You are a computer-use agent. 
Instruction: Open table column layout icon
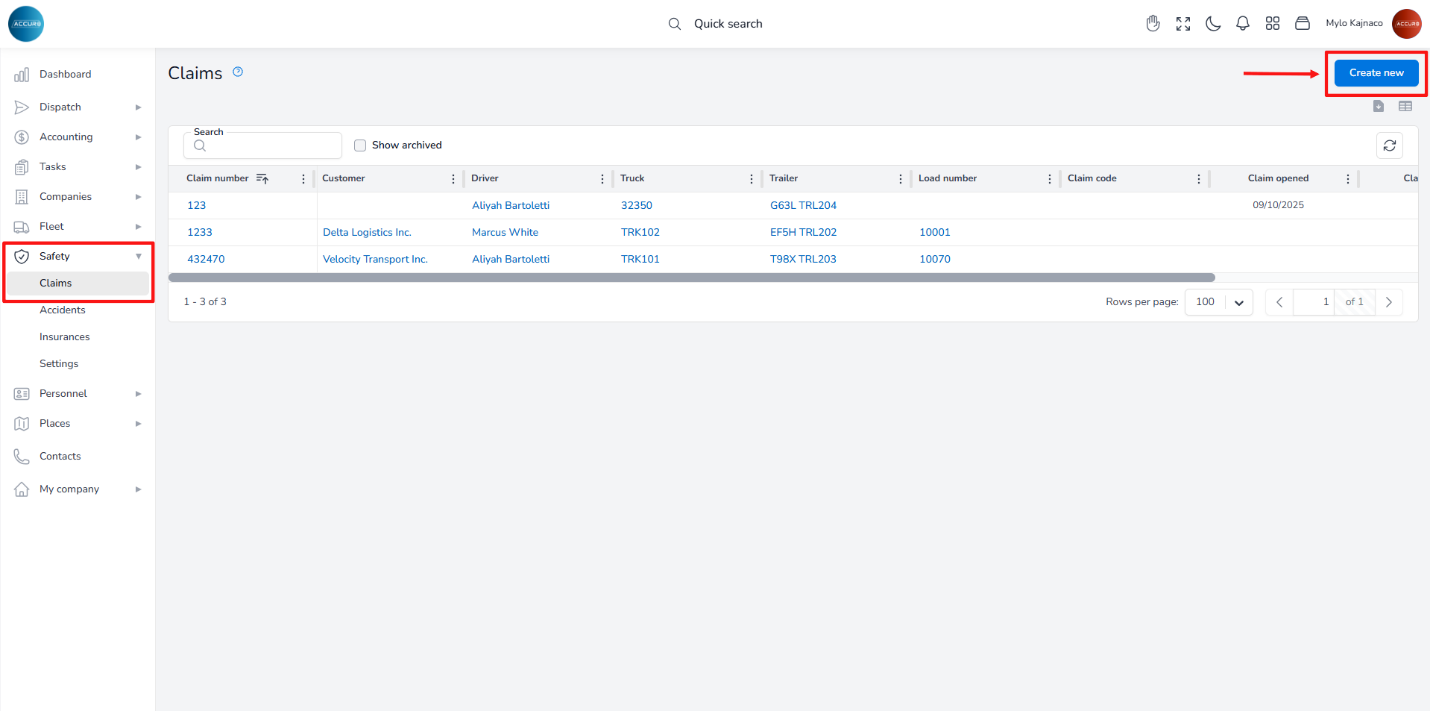(1405, 106)
